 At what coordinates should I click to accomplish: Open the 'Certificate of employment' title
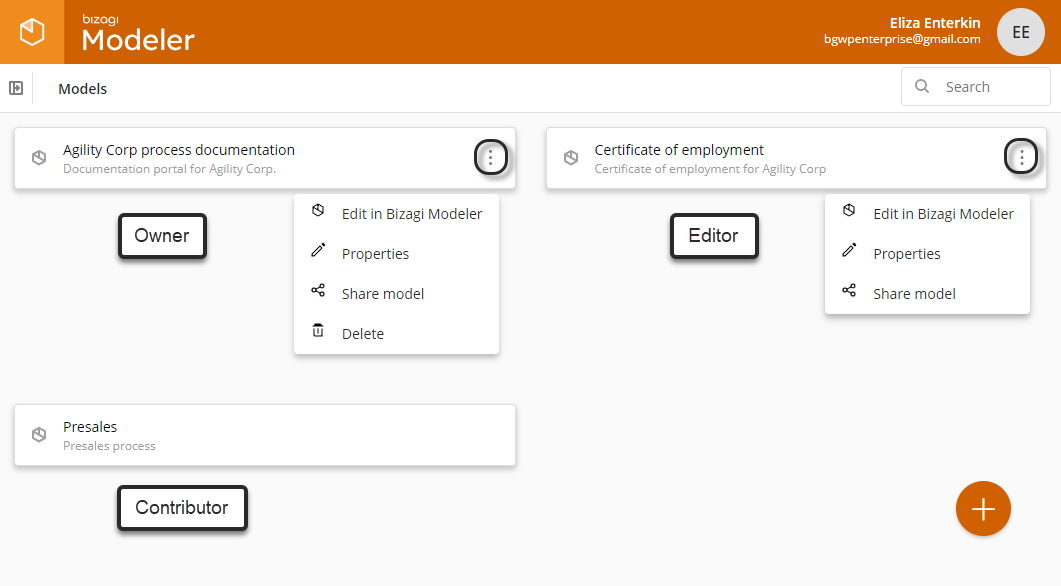679,150
